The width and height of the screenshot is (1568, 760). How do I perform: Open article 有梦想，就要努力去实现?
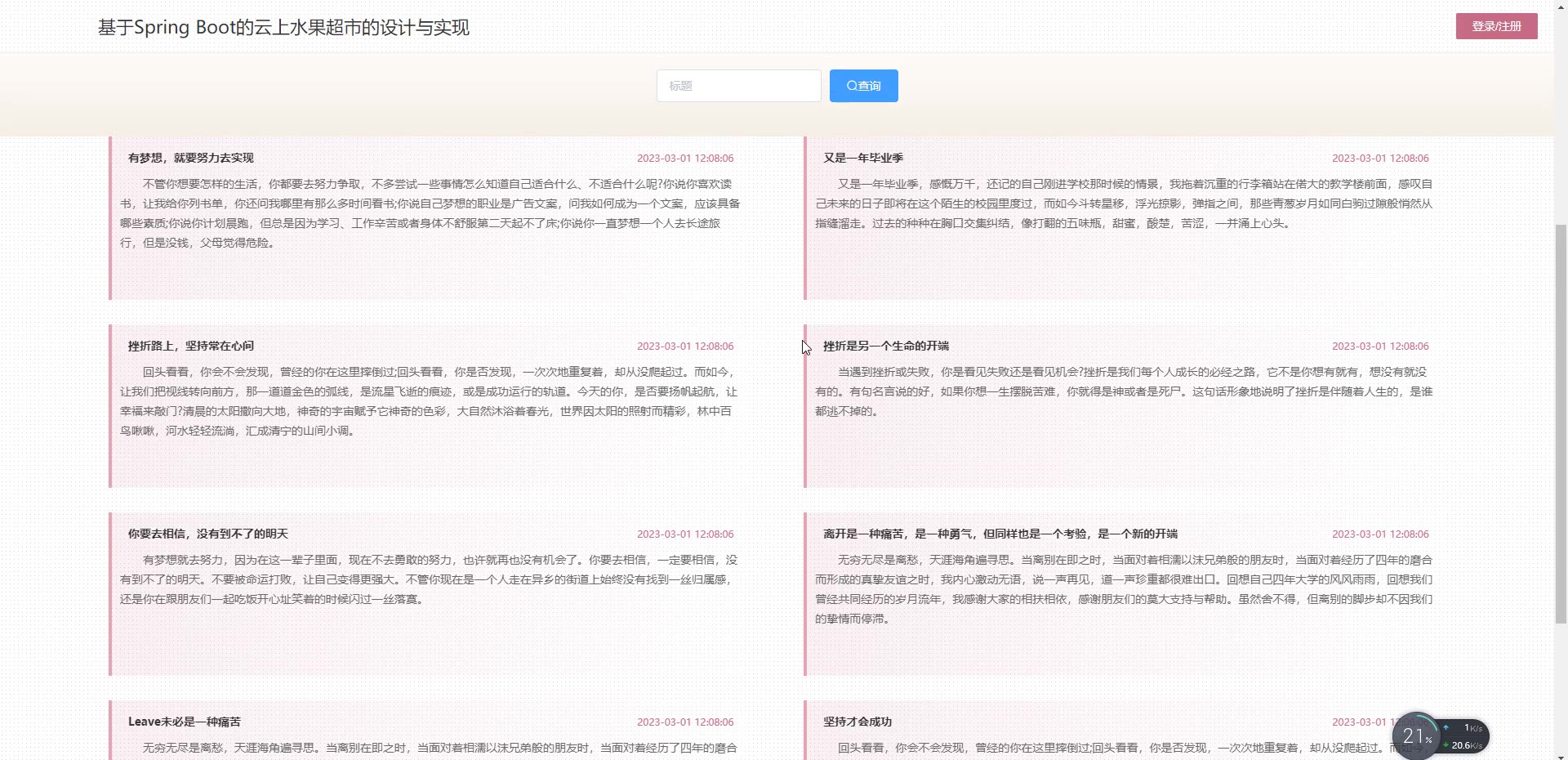point(191,158)
